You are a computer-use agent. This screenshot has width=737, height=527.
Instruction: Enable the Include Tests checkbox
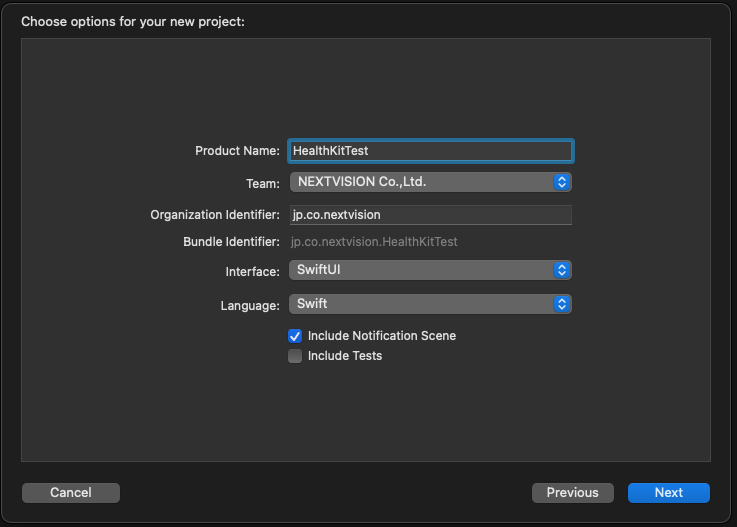[295, 356]
